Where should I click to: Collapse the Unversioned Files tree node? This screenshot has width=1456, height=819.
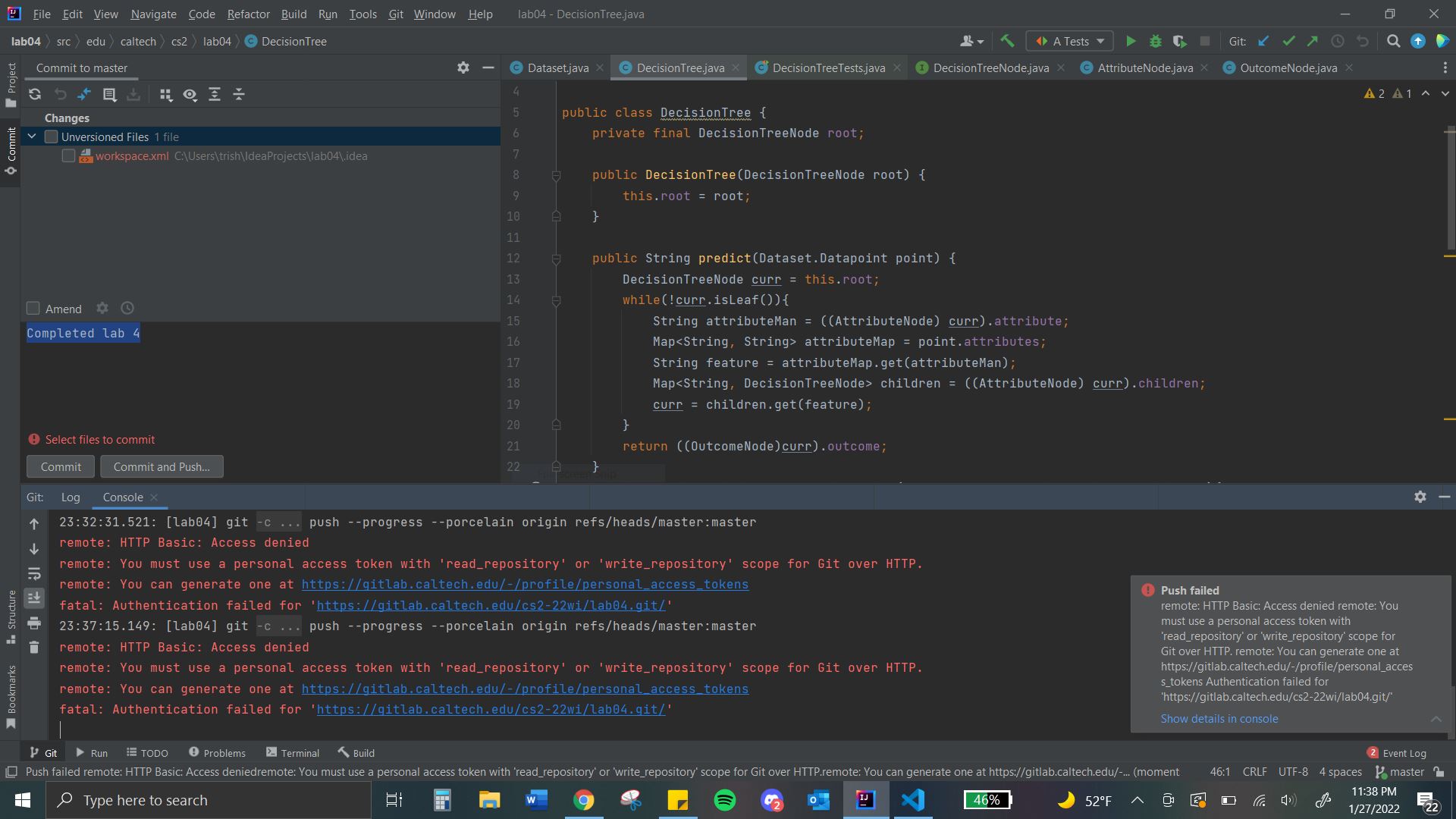click(33, 137)
